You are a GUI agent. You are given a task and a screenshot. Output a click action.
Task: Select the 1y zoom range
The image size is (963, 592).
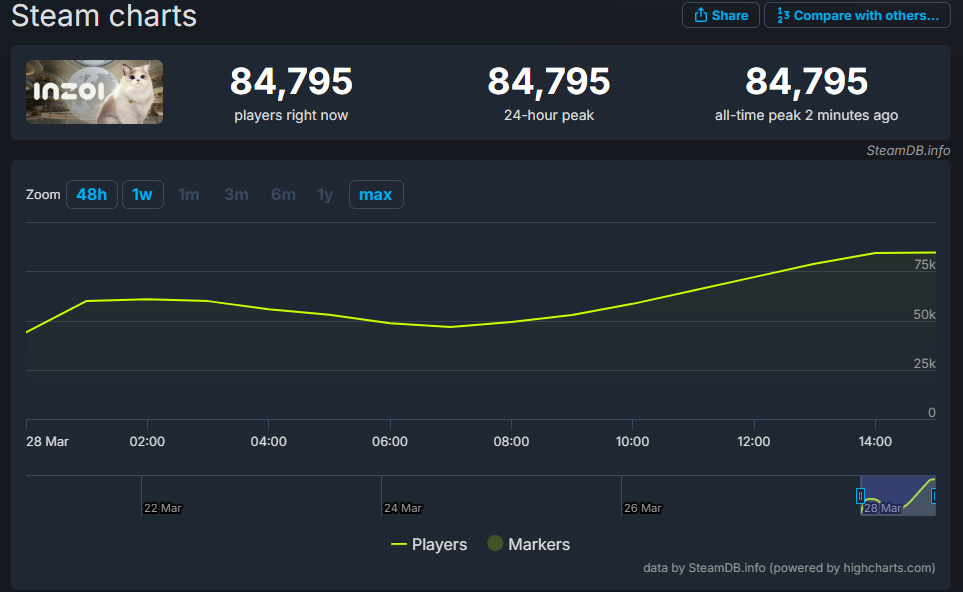(x=325, y=195)
